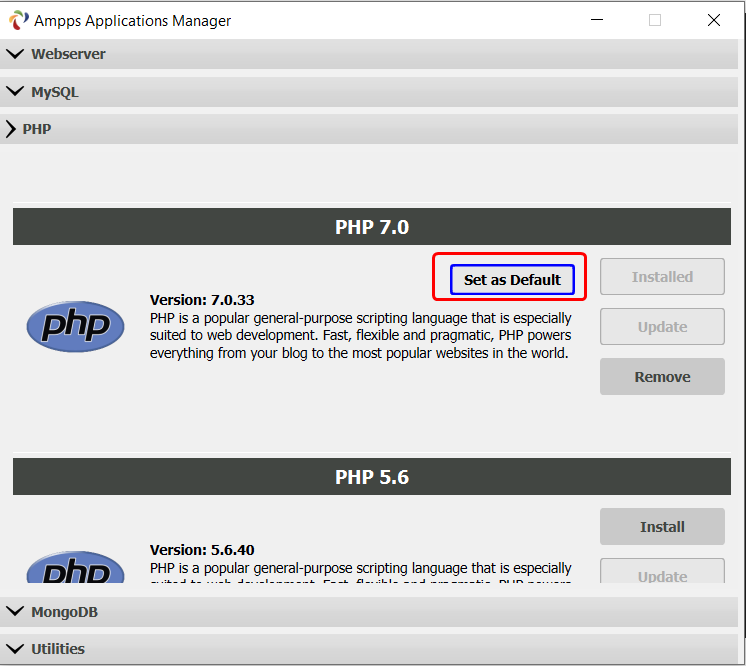Expand the MySQL section
Viewport: 746px width, 666px height.
point(369,92)
